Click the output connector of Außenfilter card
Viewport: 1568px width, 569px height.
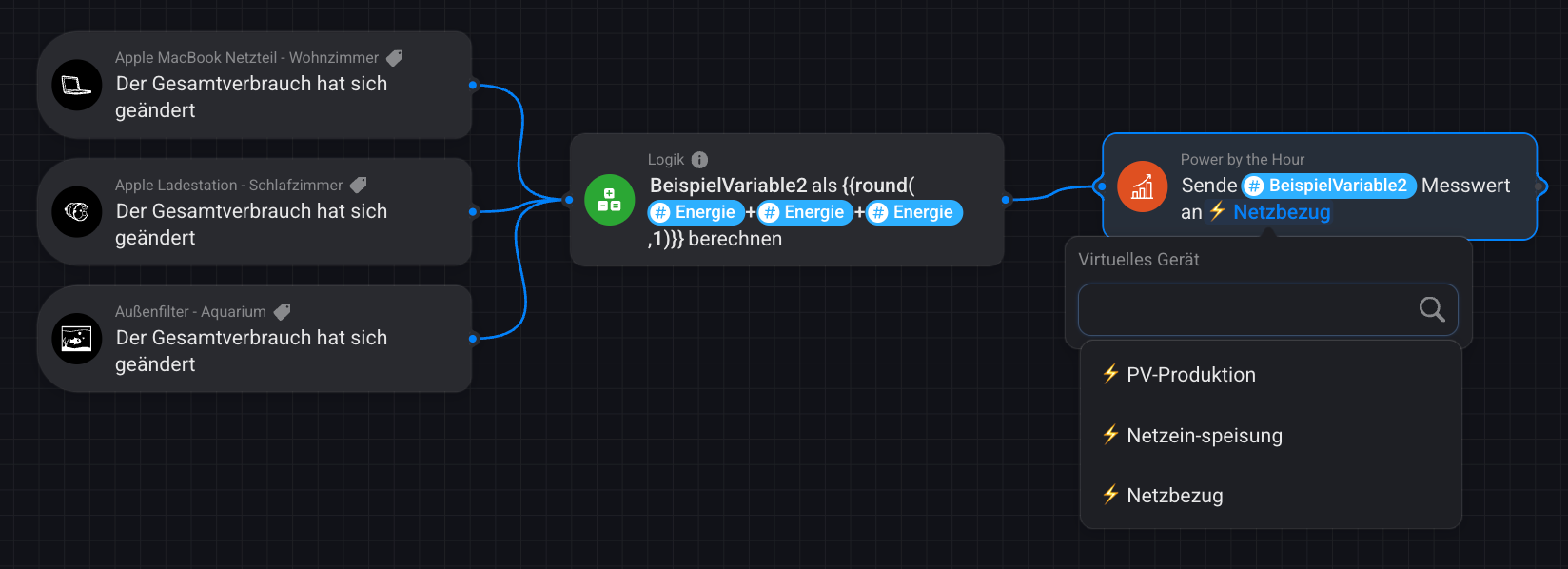click(x=473, y=338)
